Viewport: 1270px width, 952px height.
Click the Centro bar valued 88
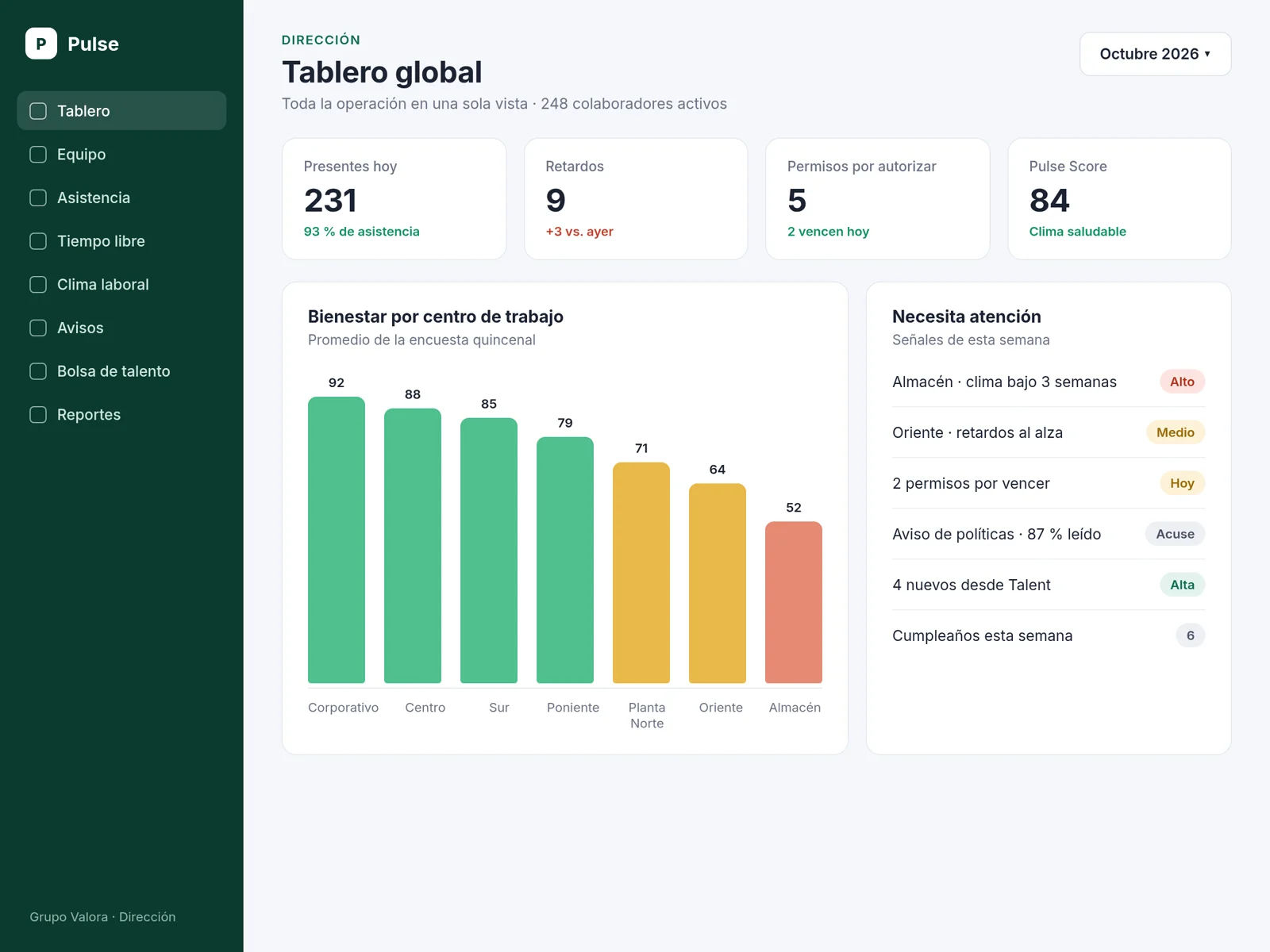413,546
